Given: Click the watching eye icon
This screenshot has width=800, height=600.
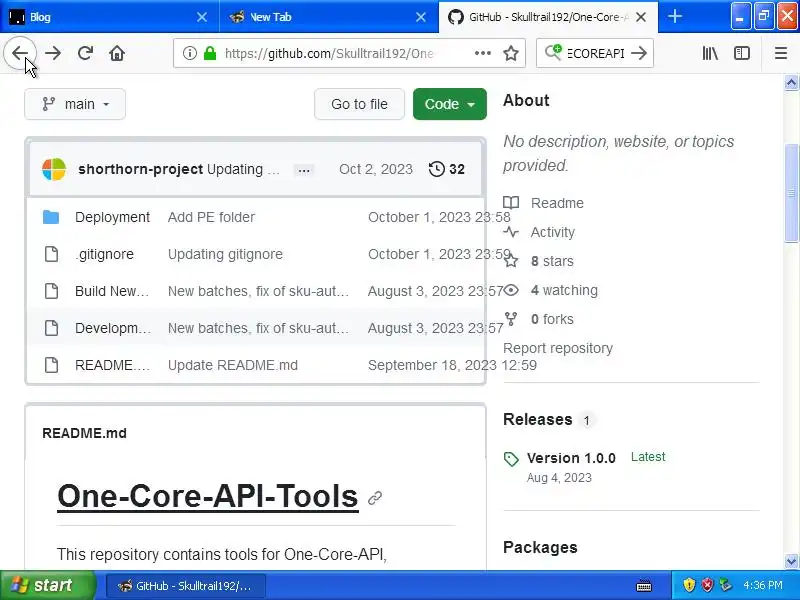Looking at the screenshot, I should pos(511,290).
